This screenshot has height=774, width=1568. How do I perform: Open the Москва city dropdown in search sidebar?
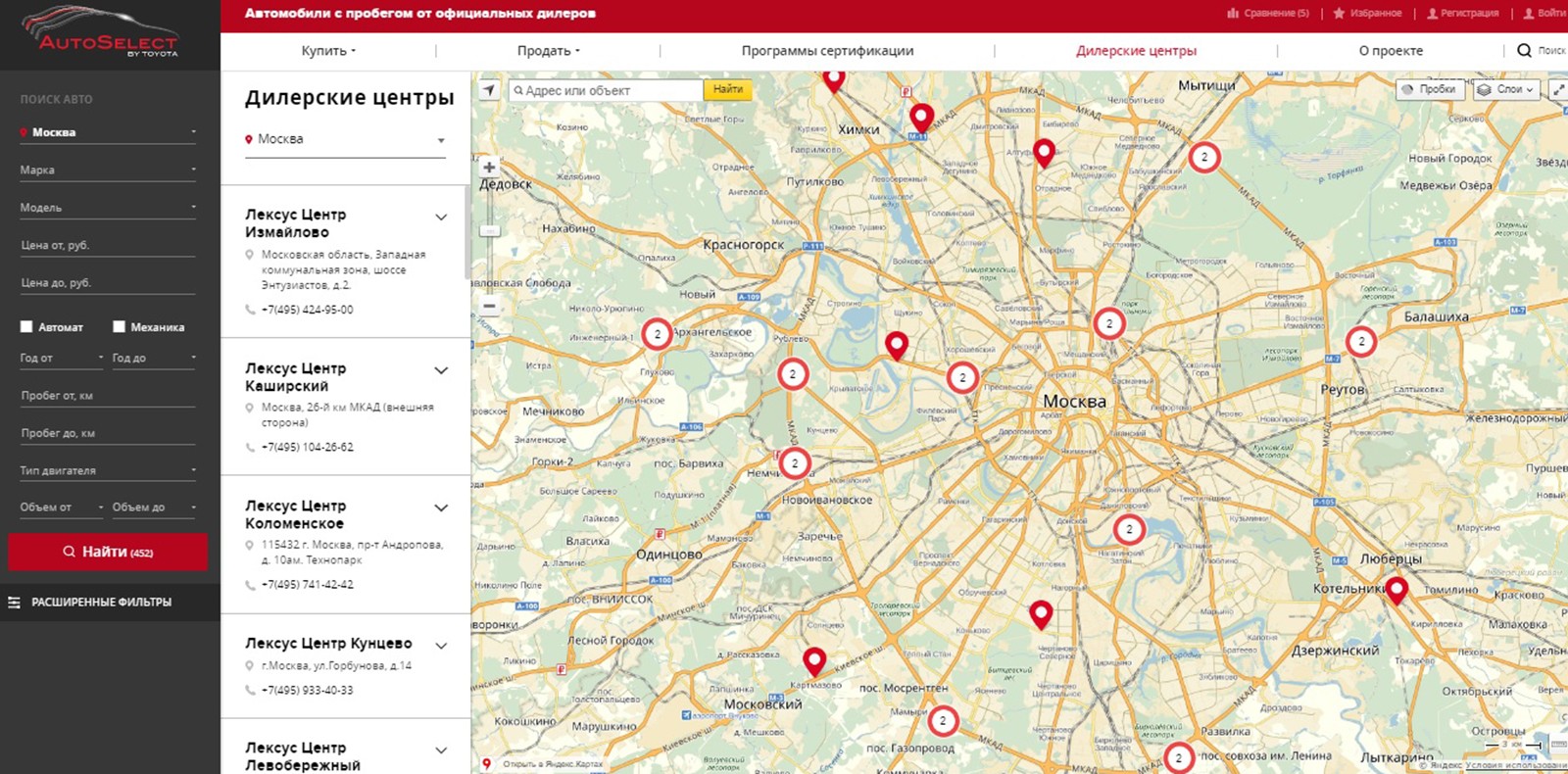click(108, 132)
